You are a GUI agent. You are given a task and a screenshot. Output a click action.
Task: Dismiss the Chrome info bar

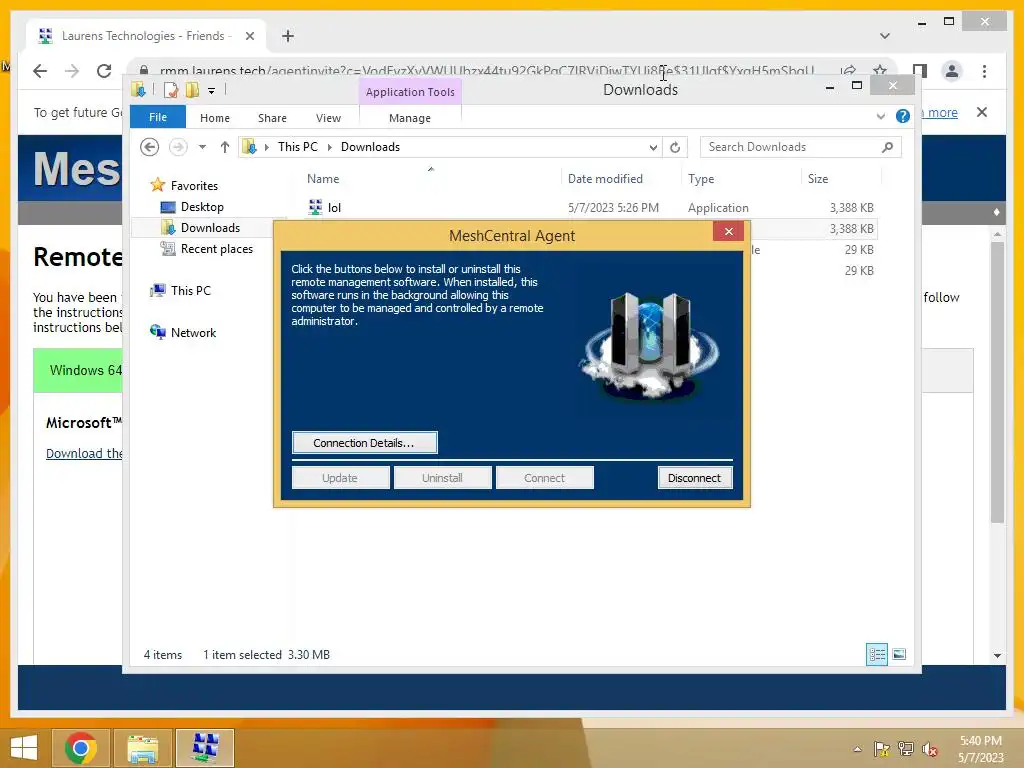982,112
